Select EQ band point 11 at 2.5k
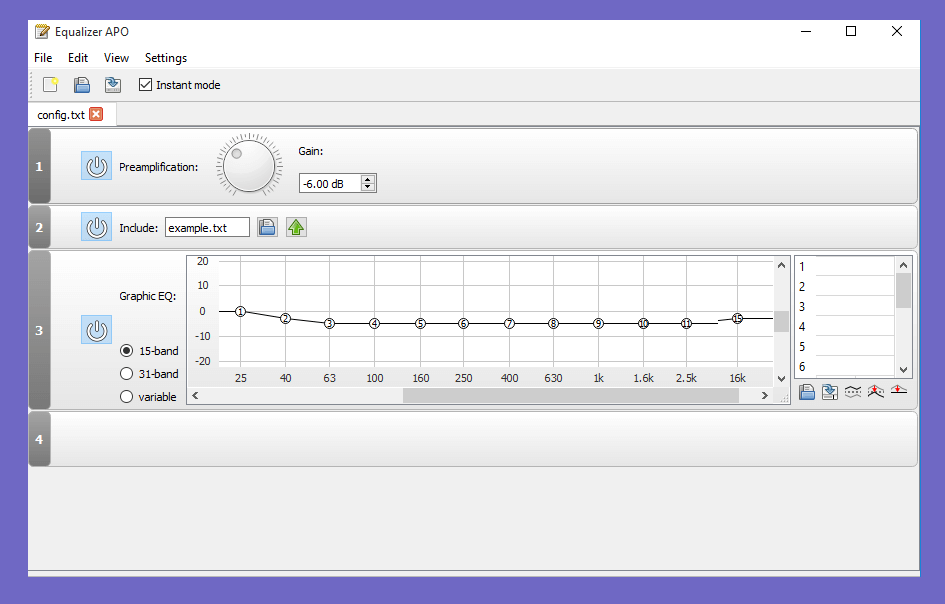 tap(686, 324)
